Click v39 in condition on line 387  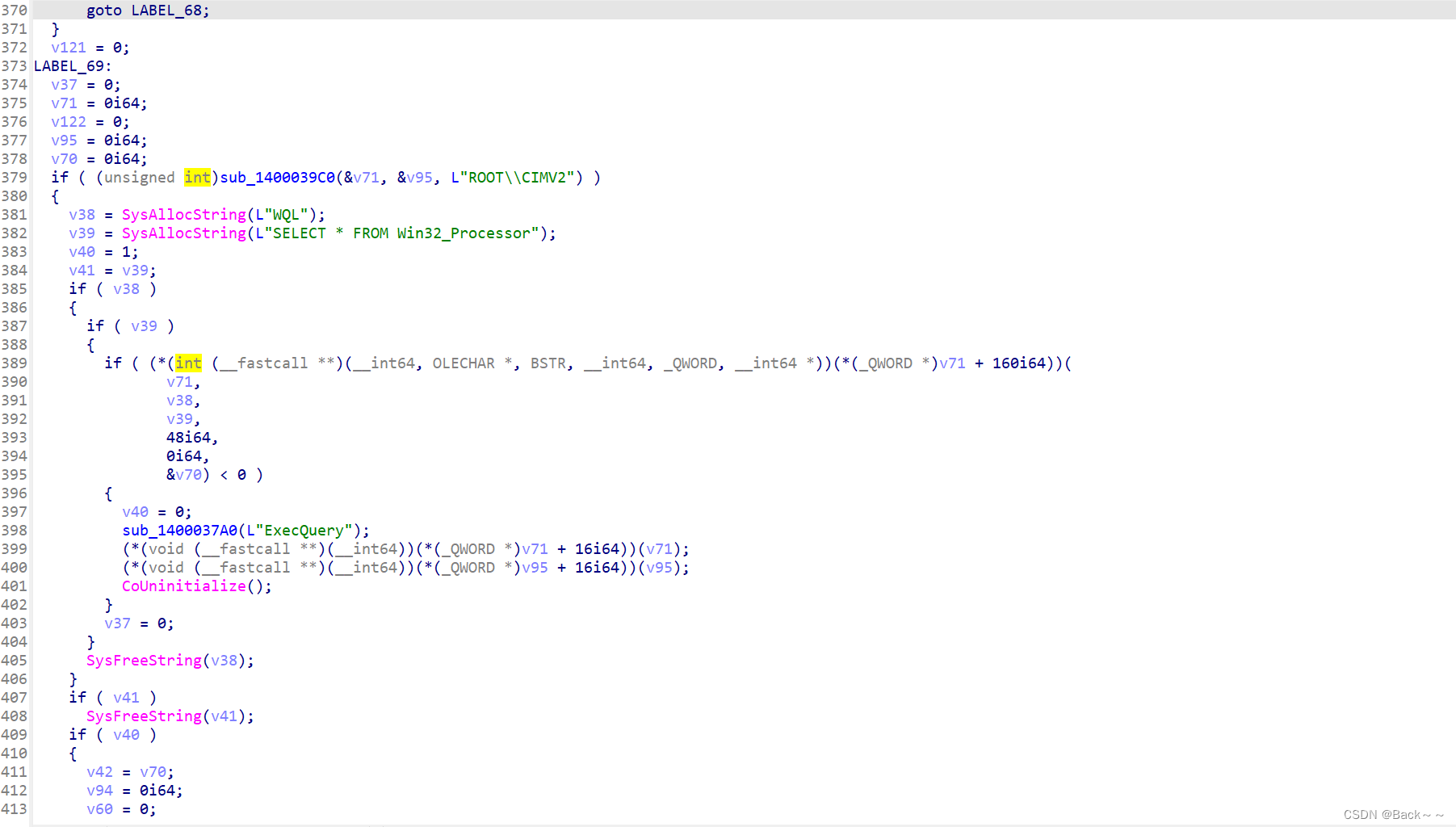click(x=145, y=326)
